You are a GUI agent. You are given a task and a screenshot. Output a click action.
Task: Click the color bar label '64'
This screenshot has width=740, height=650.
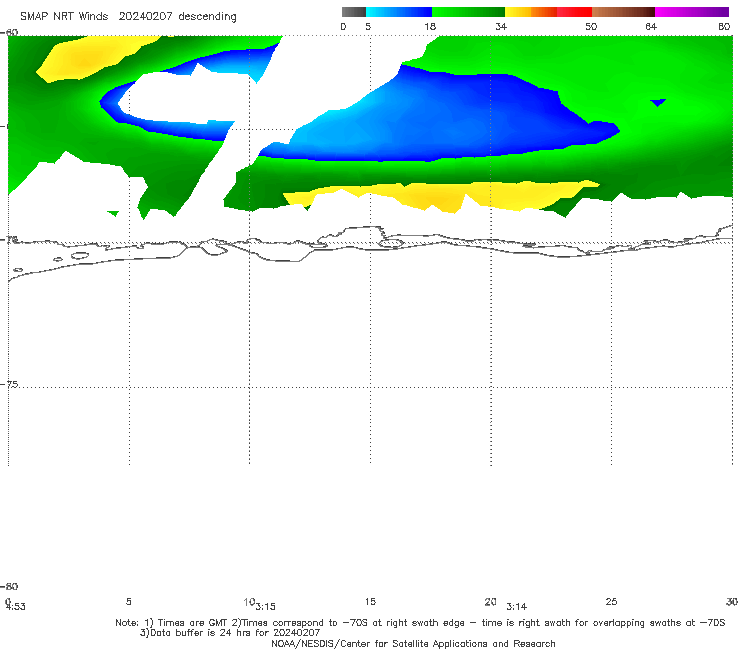[x=651, y=26]
